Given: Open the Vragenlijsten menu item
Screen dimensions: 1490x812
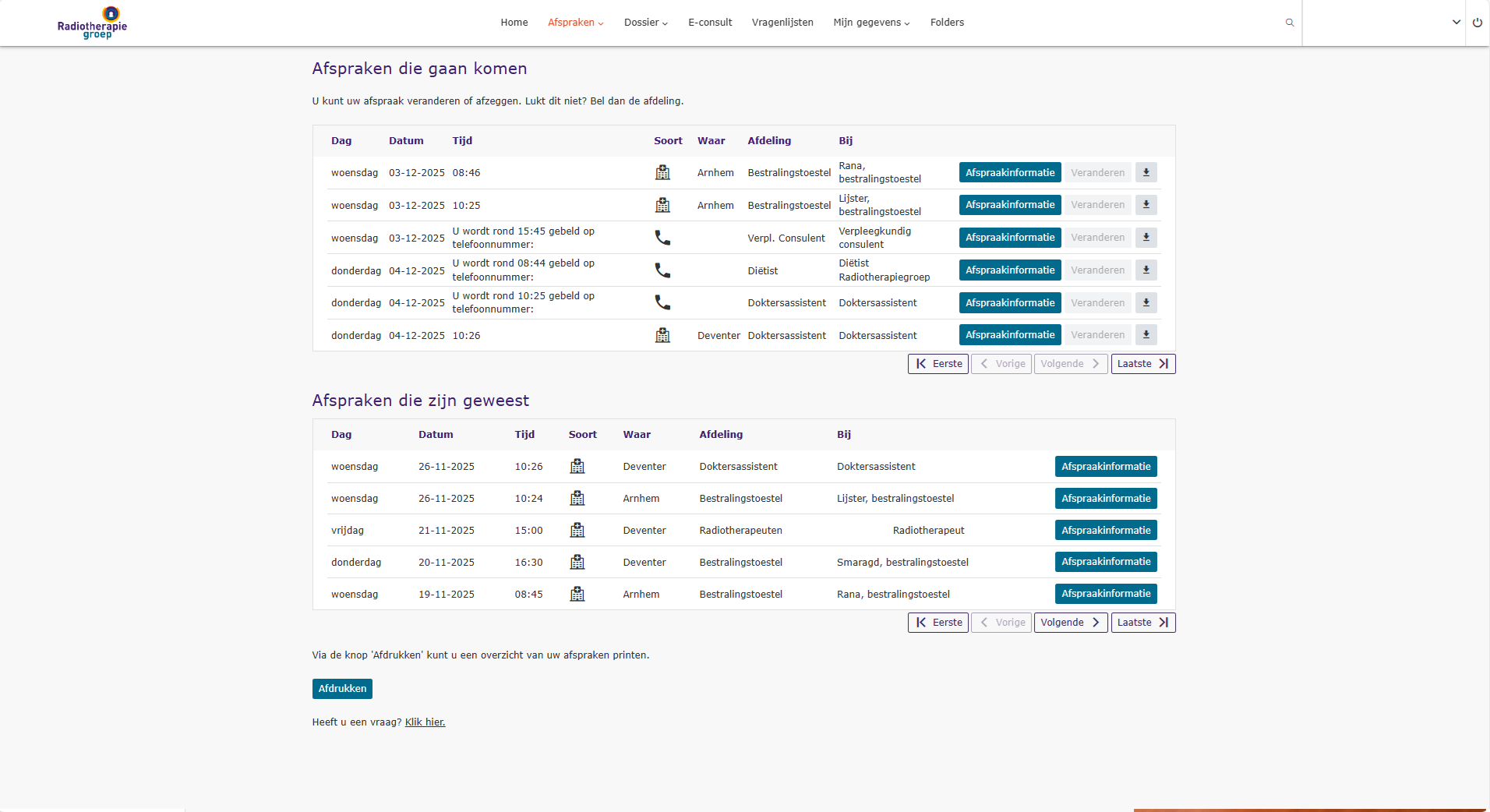Looking at the screenshot, I should tap(782, 23).
